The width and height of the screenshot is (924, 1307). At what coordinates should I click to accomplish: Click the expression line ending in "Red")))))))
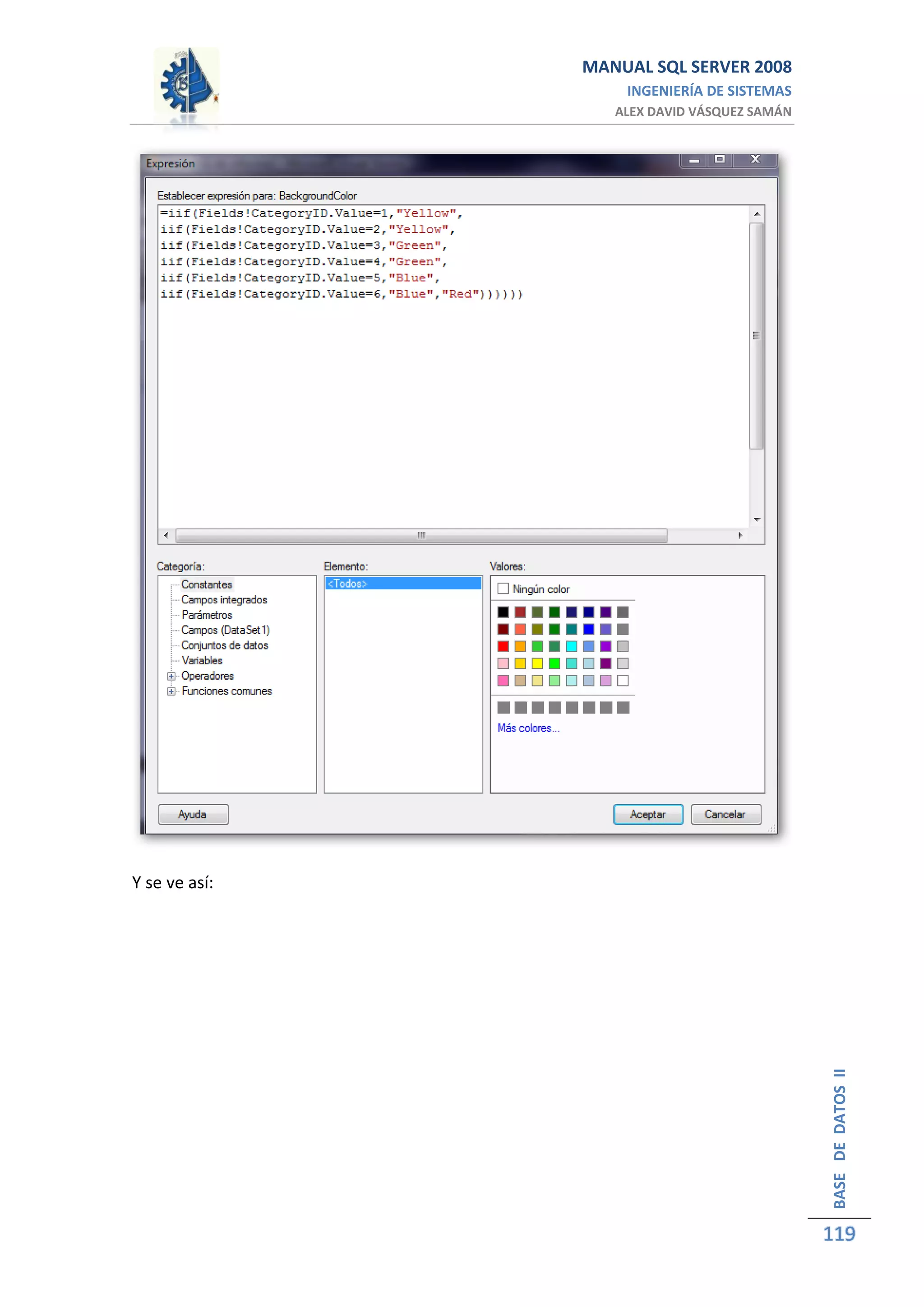tap(342, 294)
